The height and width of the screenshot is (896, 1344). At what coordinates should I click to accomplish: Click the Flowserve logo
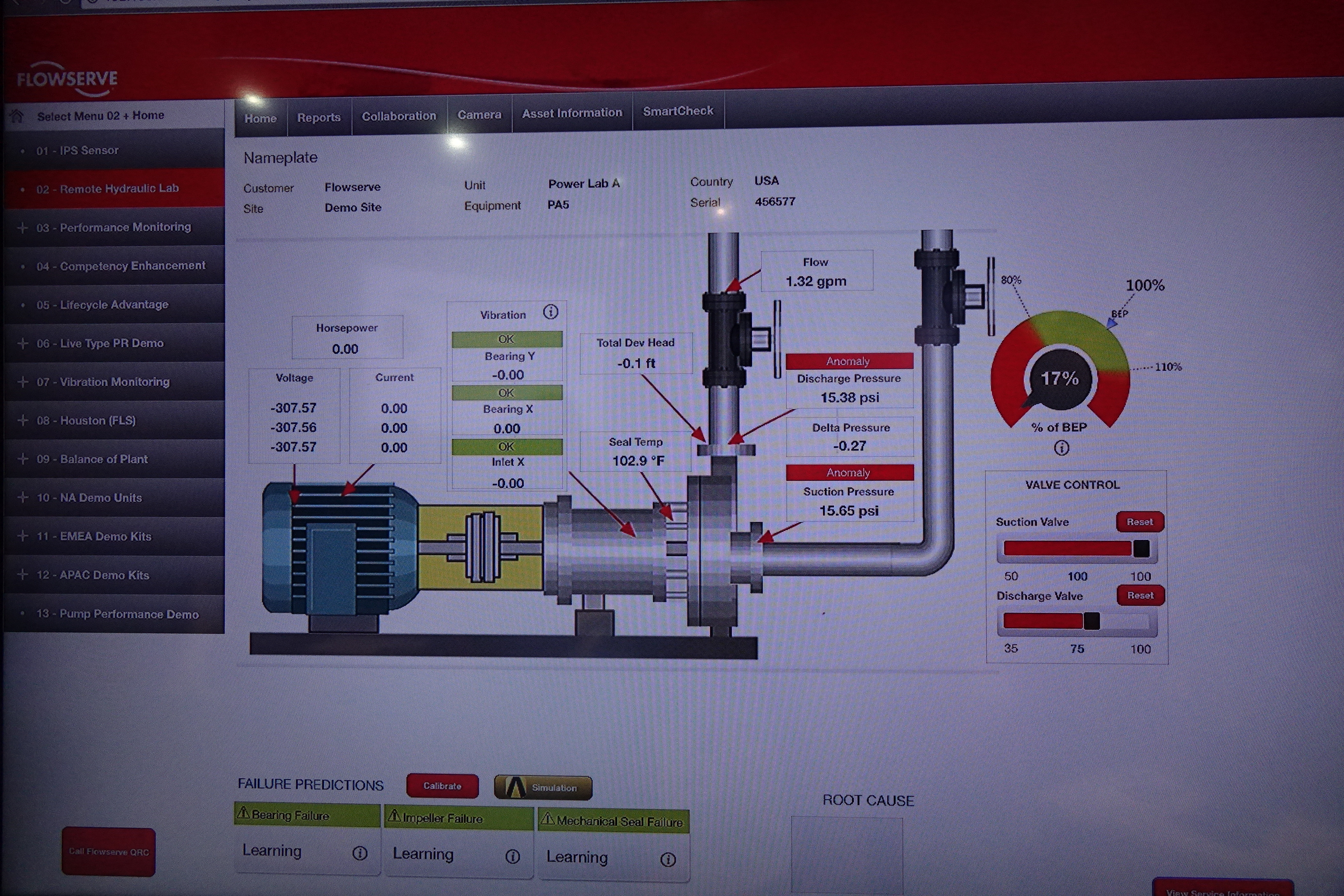[67, 79]
